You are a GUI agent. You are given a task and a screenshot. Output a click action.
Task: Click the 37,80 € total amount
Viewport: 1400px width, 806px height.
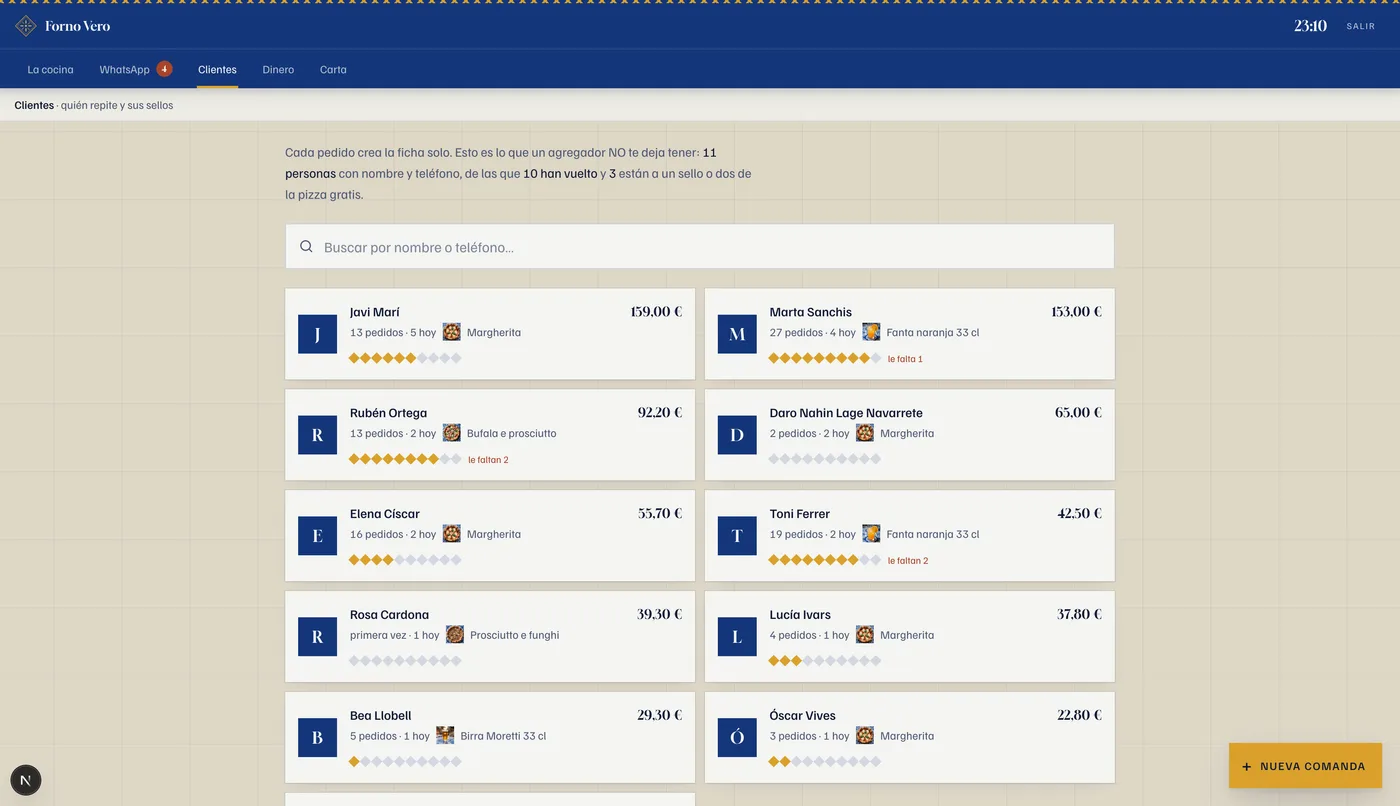click(1080, 615)
